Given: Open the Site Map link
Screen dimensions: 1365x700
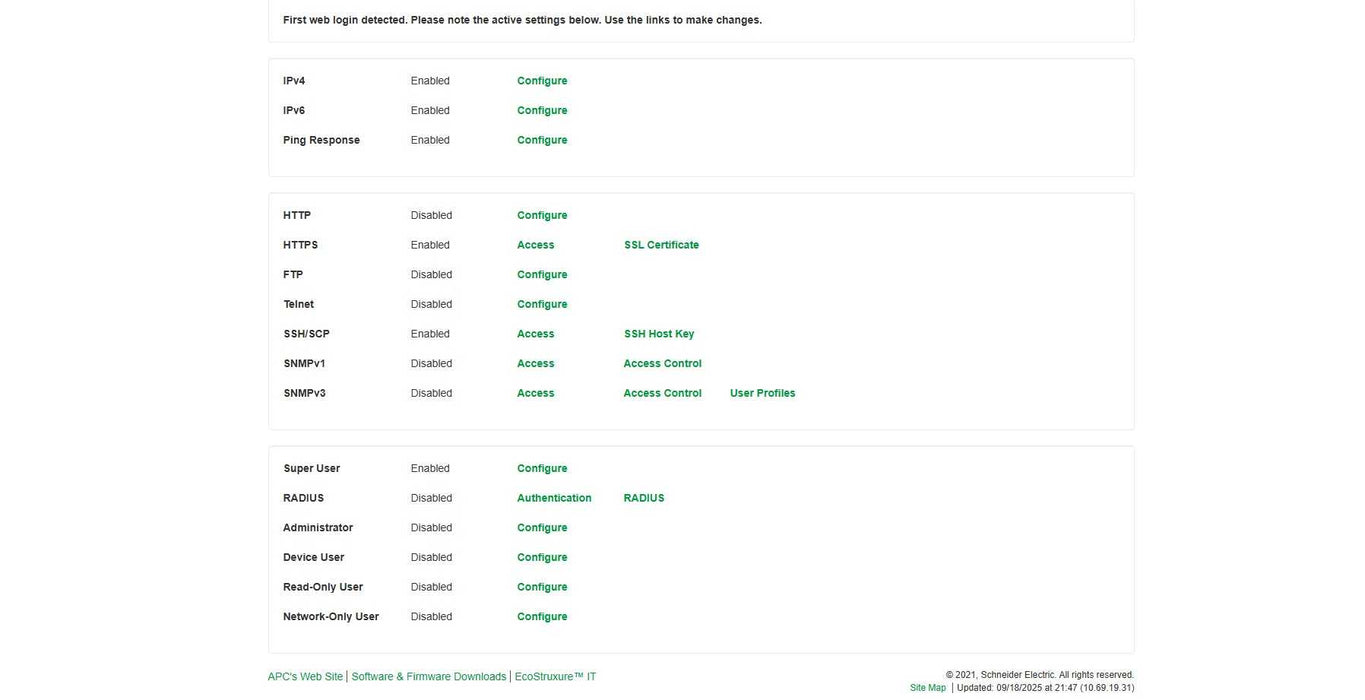Looking at the screenshot, I should click(927, 688).
